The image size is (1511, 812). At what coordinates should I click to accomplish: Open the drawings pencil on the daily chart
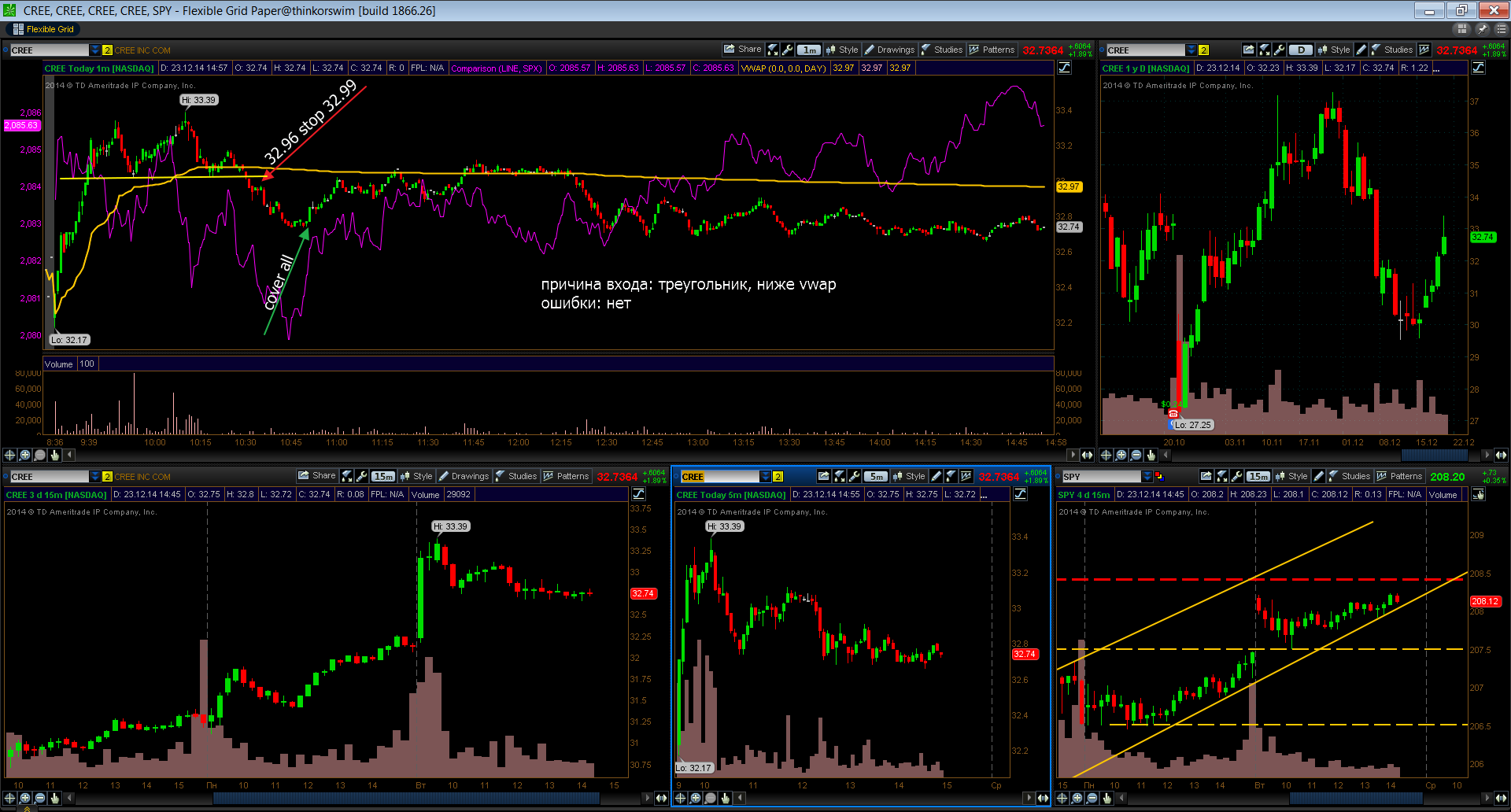pyautogui.click(x=1361, y=50)
